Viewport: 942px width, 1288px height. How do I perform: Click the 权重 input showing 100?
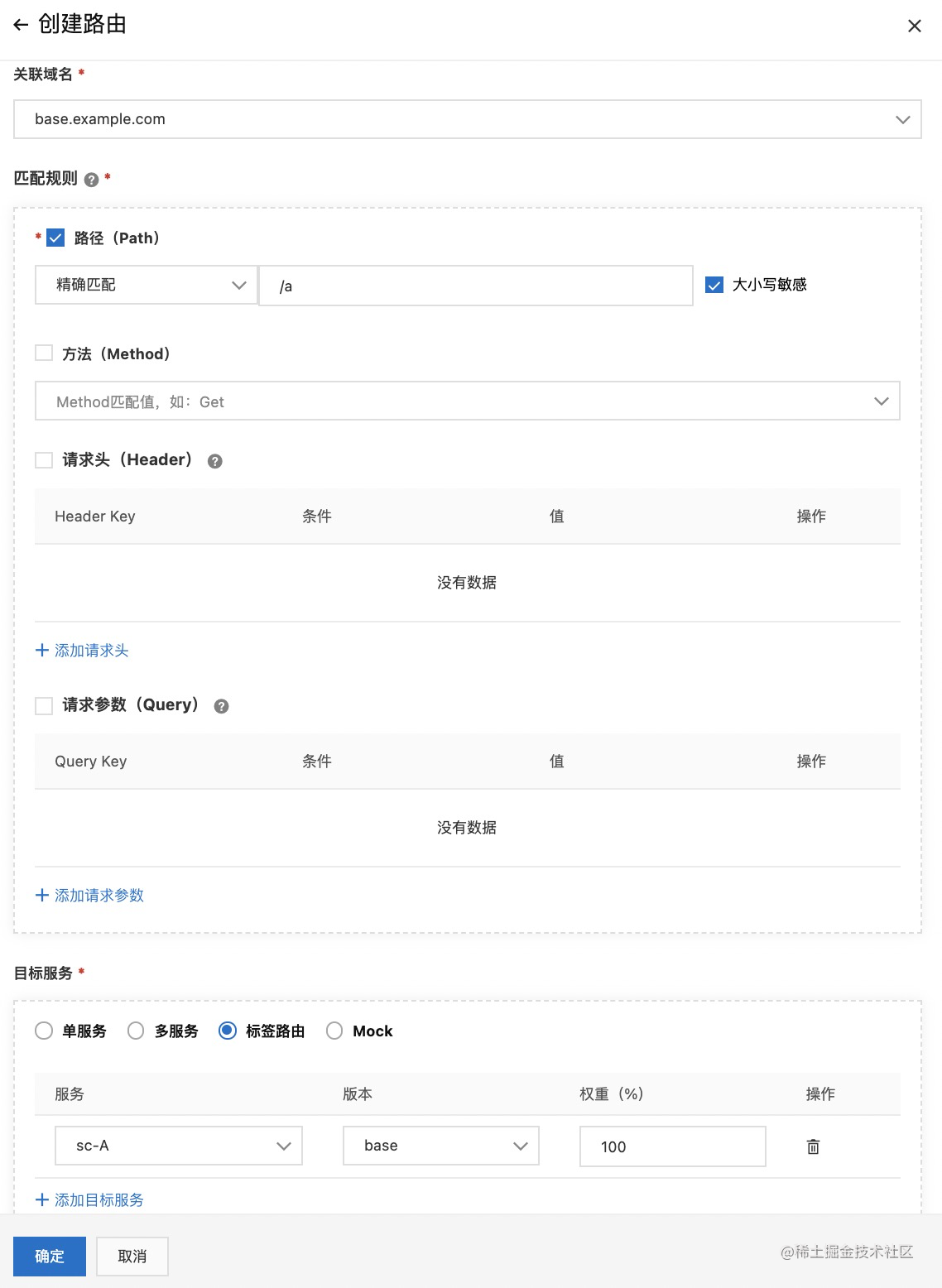[673, 1146]
